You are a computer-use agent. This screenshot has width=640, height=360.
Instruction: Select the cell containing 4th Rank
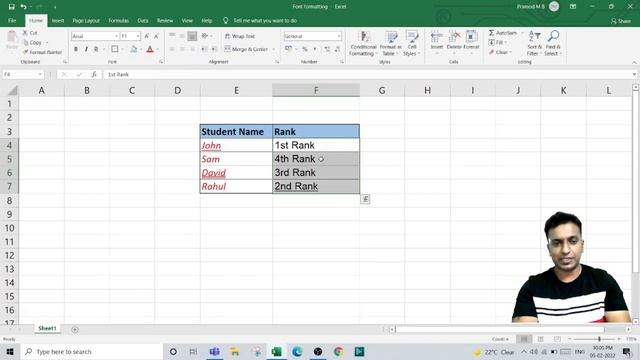pyautogui.click(x=316, y=159)
